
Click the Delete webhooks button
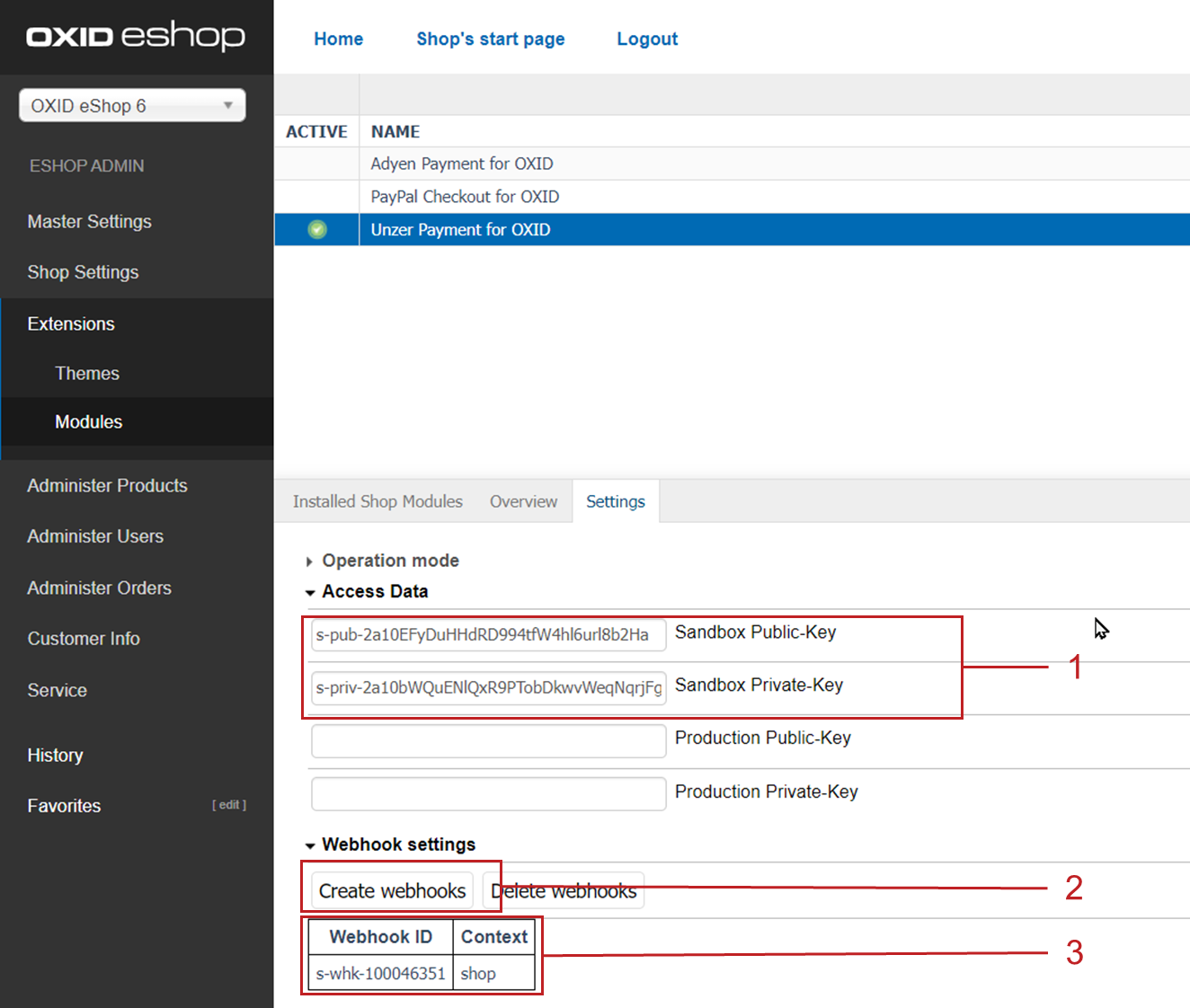click(564, 890)
